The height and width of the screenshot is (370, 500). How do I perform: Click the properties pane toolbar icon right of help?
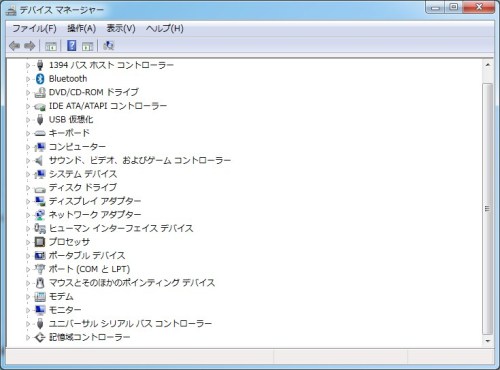coord(88,46)
